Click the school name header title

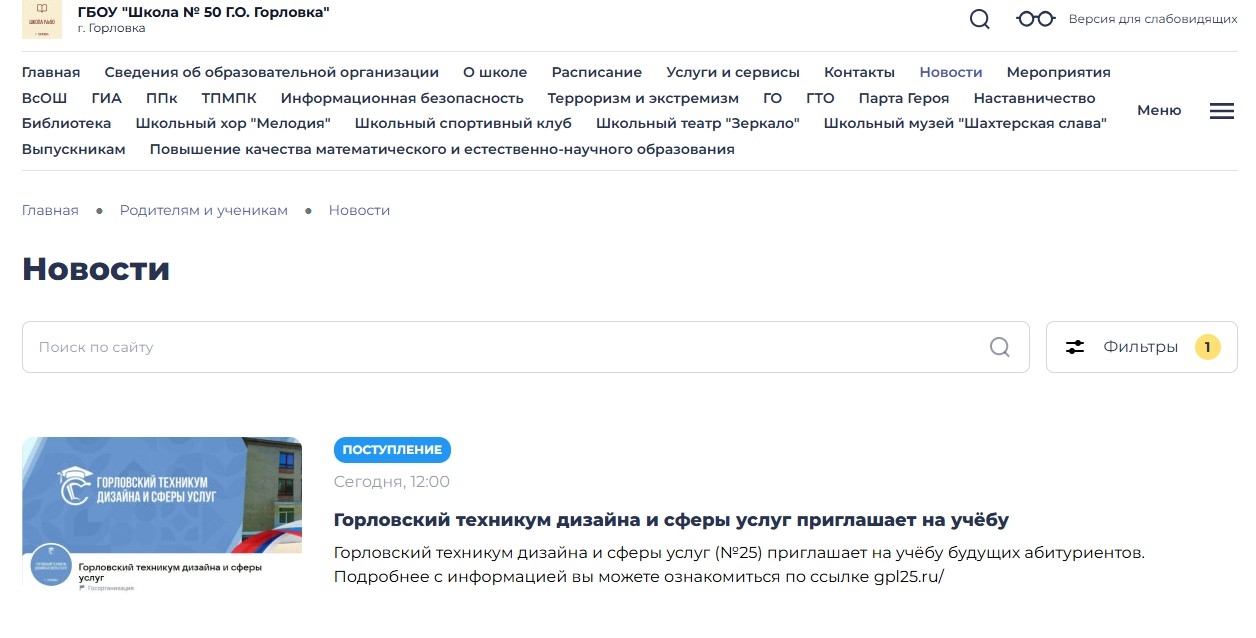(x=204, y=12)
